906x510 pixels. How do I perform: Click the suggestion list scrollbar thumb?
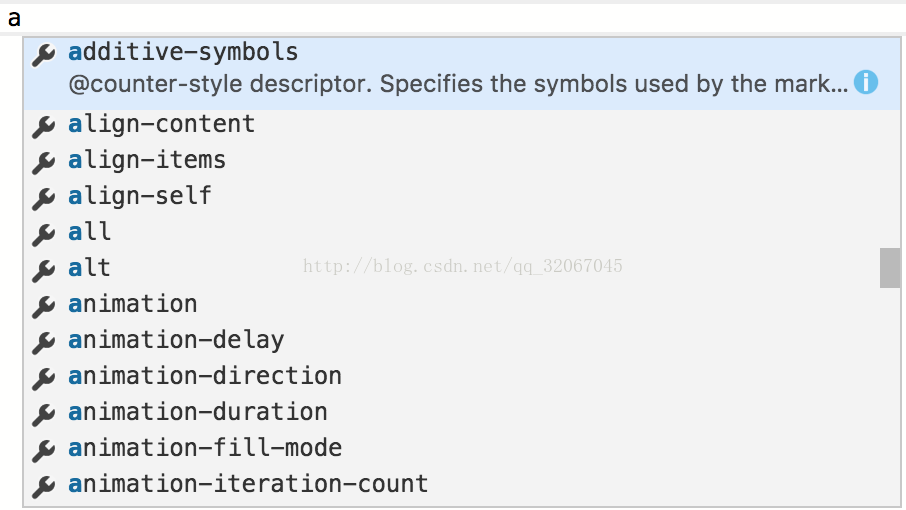coord(890,268)
